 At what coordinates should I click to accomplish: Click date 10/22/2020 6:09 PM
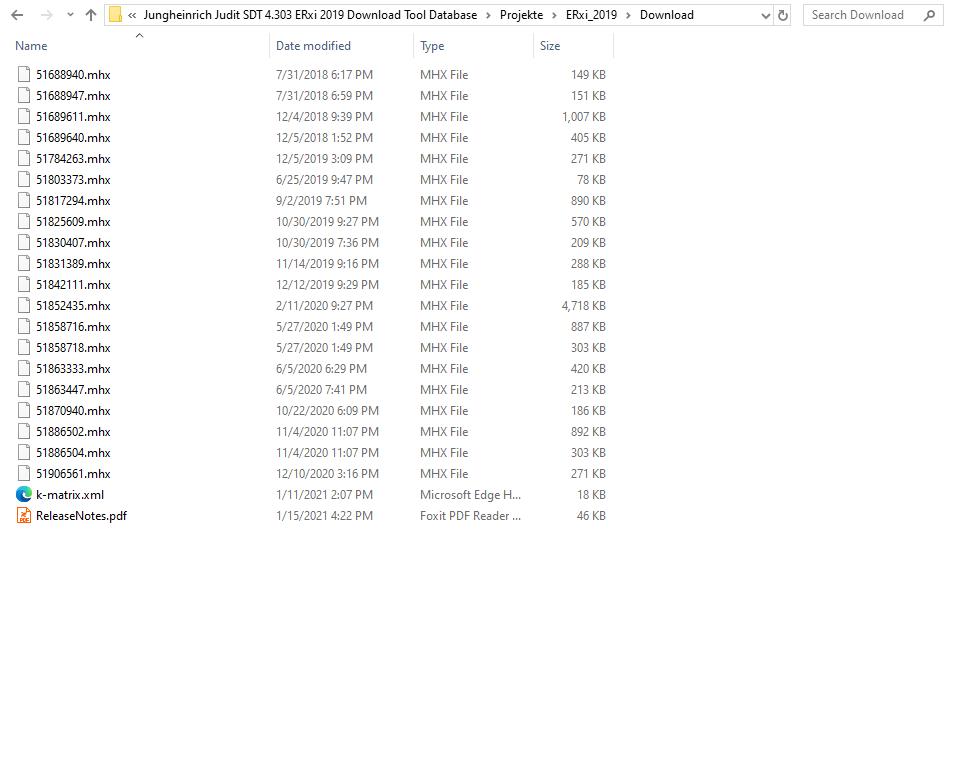[327, 410]
